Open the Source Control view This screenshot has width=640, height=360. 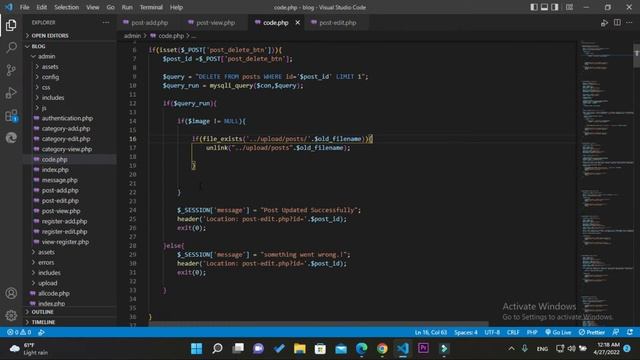(11, 70)
